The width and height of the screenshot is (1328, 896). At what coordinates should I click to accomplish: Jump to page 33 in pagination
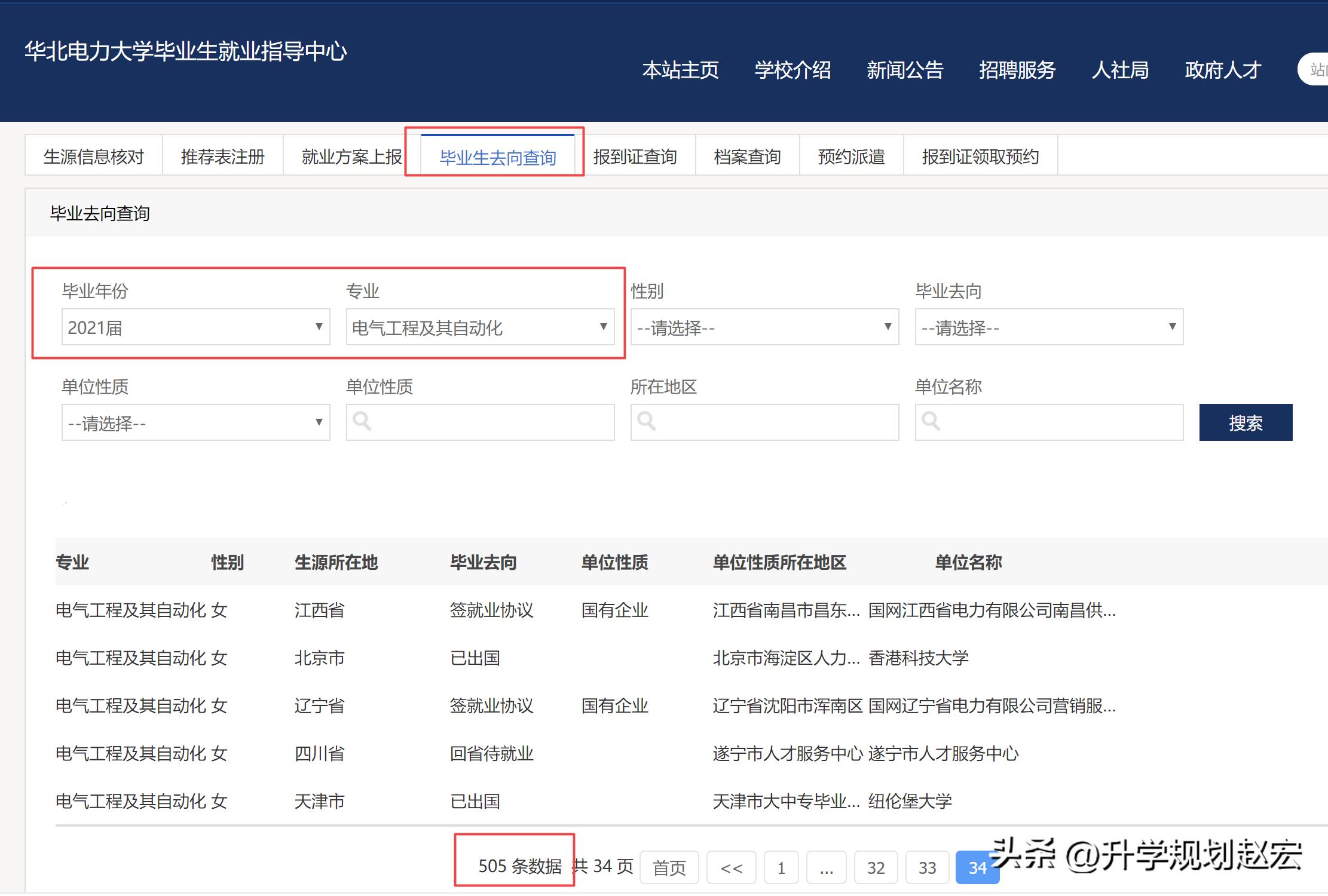pos(927,867)
